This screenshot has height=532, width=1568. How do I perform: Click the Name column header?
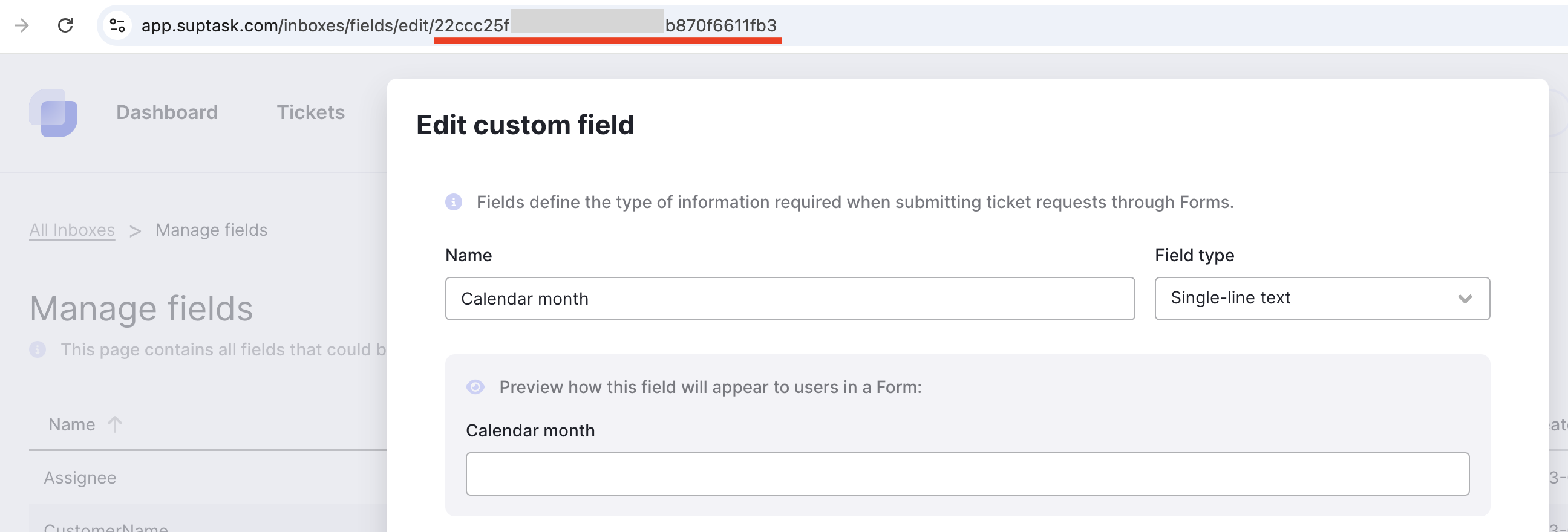(x=72, y=424)
